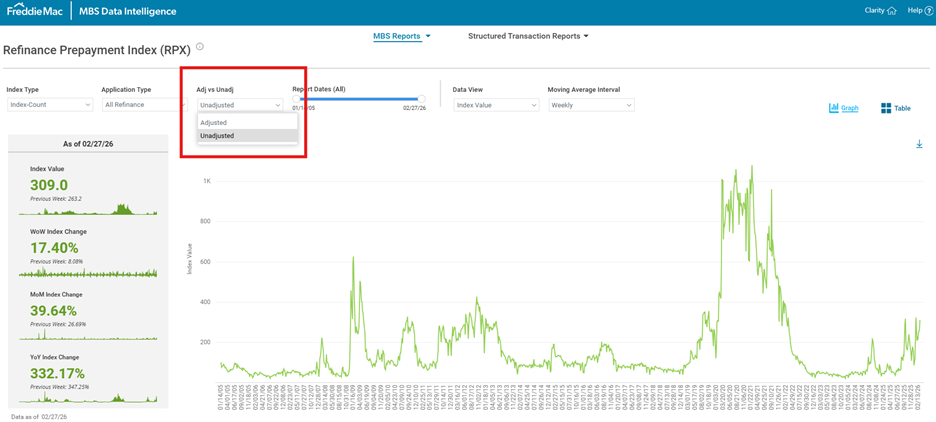Click the bar chart Graph icon

pyautogui.click(x=834, y=108)
